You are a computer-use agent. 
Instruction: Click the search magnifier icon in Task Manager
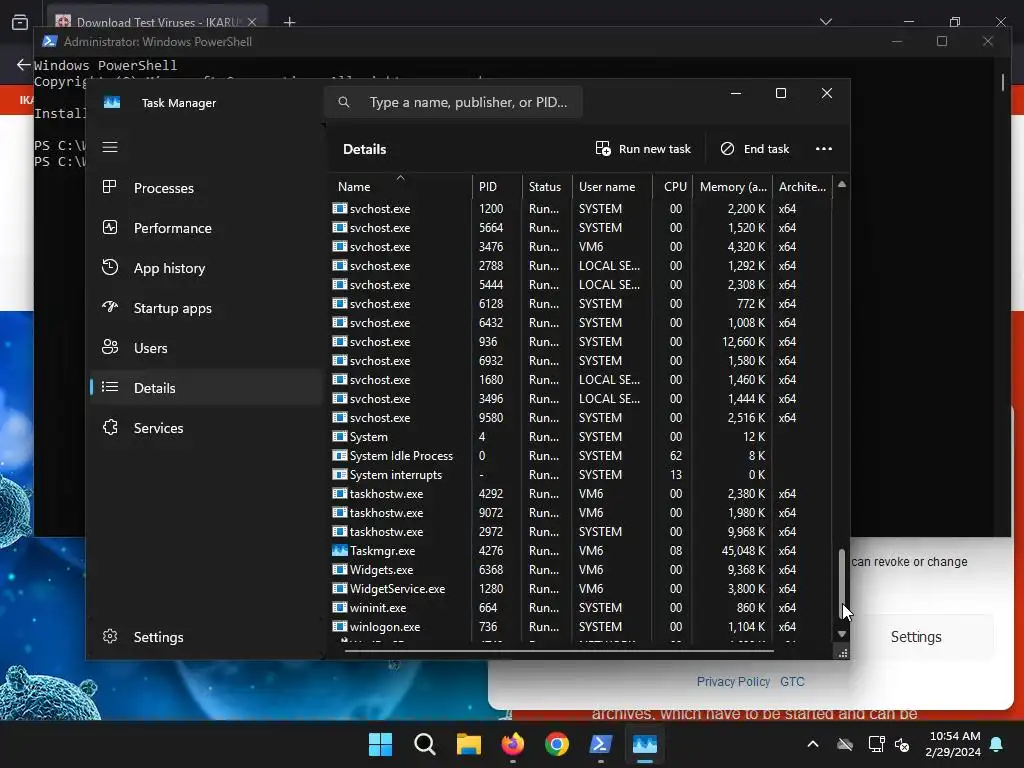pos(344,103)
